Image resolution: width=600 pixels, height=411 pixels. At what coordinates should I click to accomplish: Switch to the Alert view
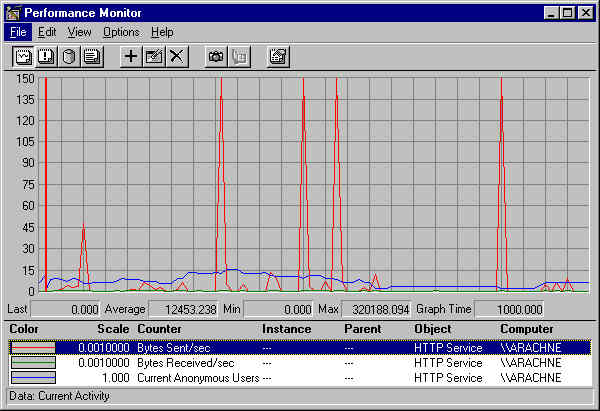45,56
